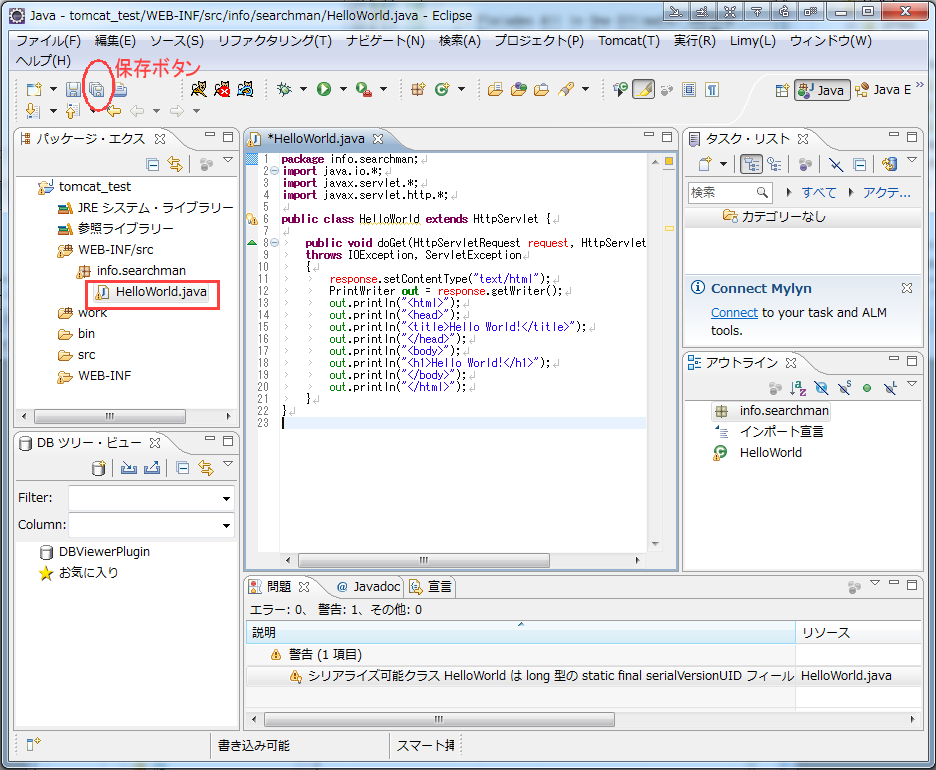Open the Column combo box
This screenshot has height=770, width=936.
coord(151,525)
